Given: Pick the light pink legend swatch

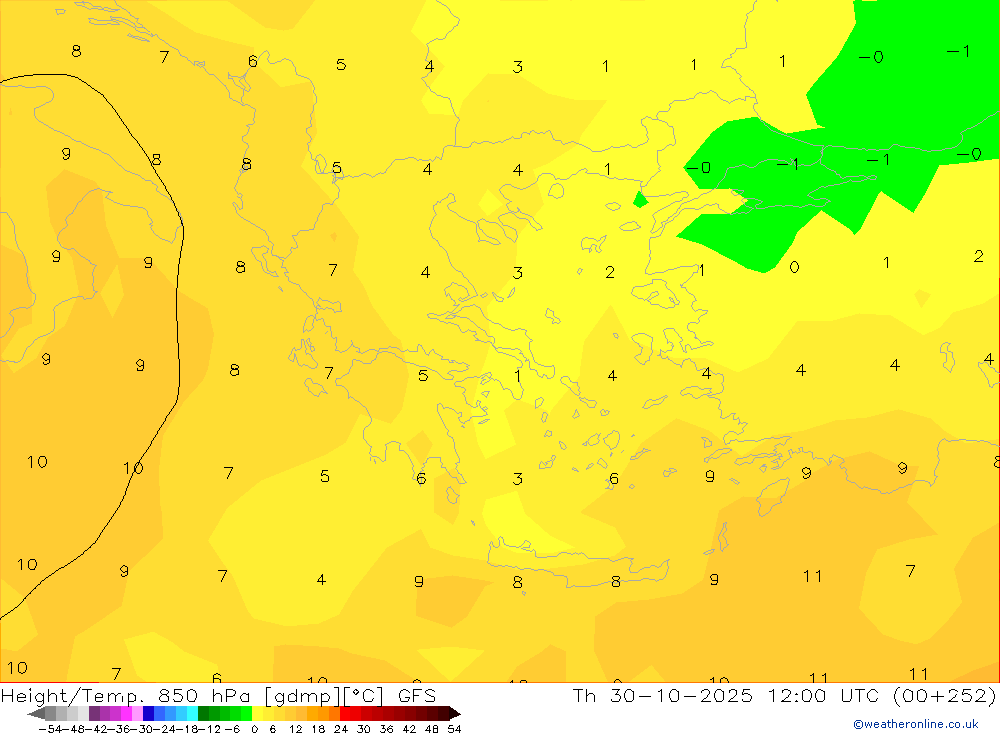Looking at the screenshot, I should (137, 713).
